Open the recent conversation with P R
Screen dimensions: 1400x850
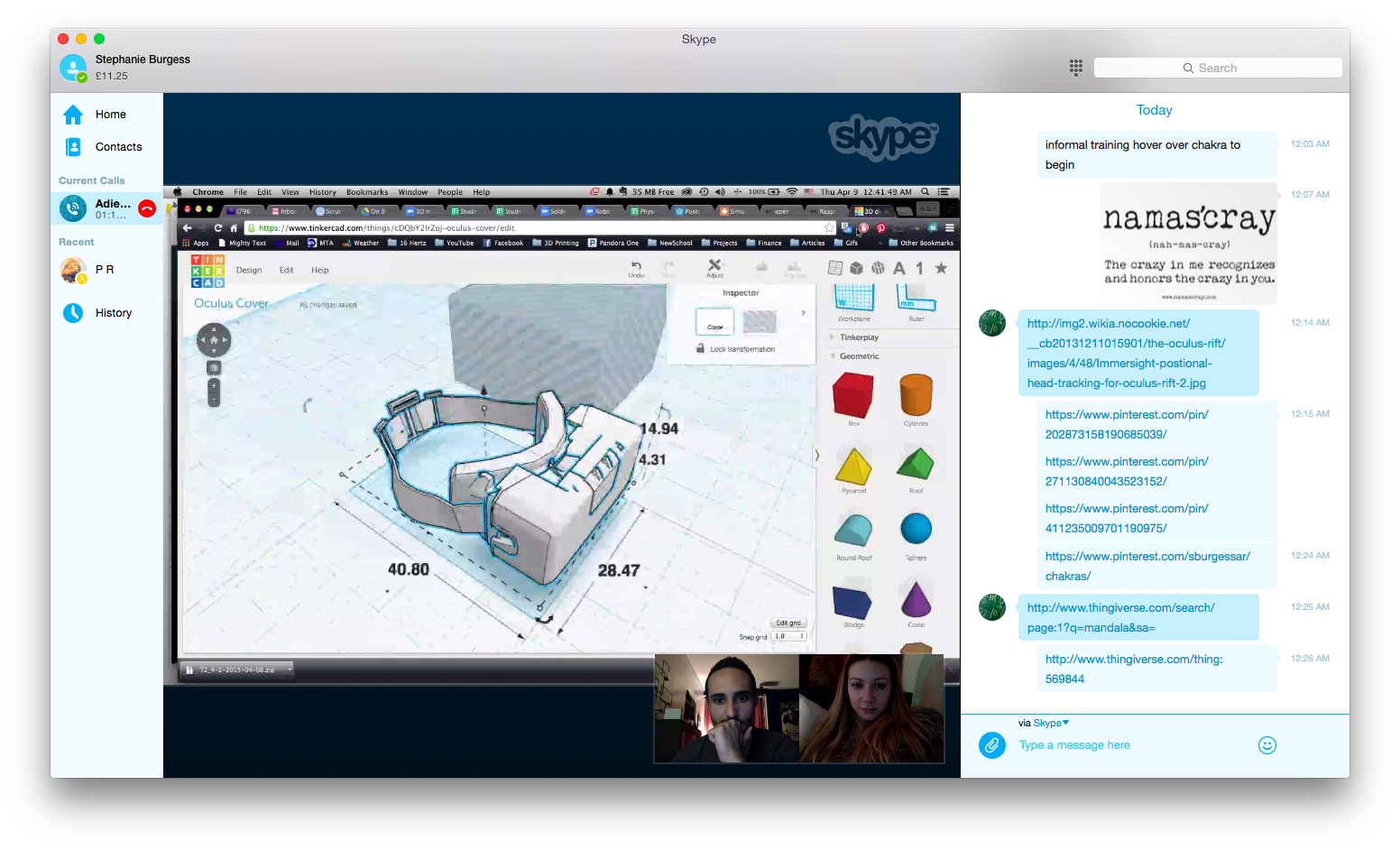click(x=106, y=270)
